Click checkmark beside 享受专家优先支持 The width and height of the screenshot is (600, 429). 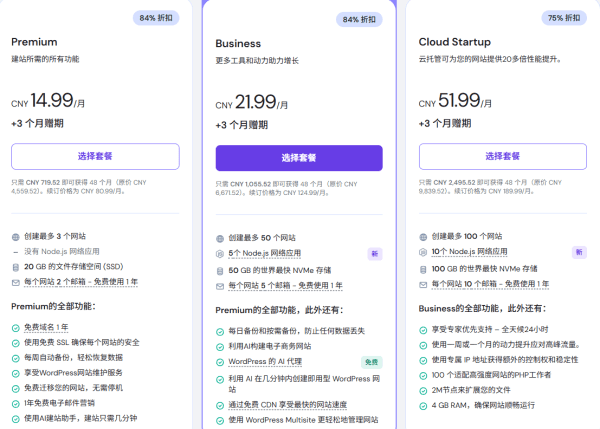coord(423,330)
